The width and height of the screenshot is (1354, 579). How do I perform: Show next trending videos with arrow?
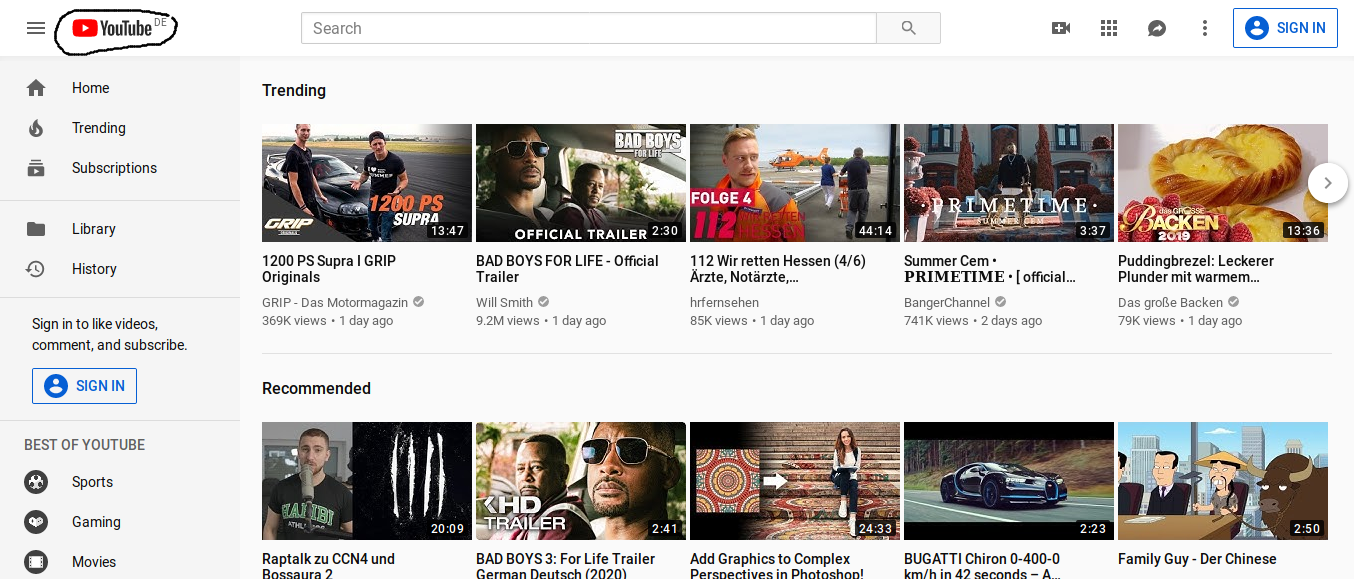pyautogui.click(x=1327, y=183)
